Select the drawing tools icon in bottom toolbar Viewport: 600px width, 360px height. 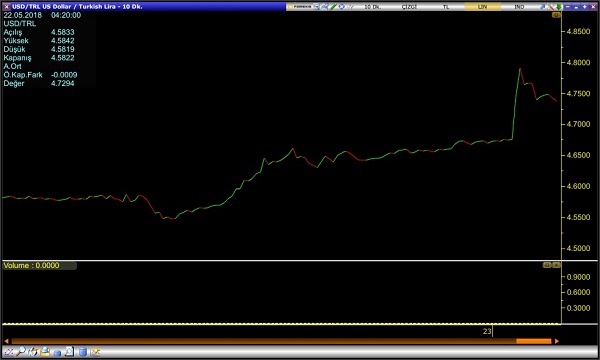pyautogui.click(x=8, y=352)
